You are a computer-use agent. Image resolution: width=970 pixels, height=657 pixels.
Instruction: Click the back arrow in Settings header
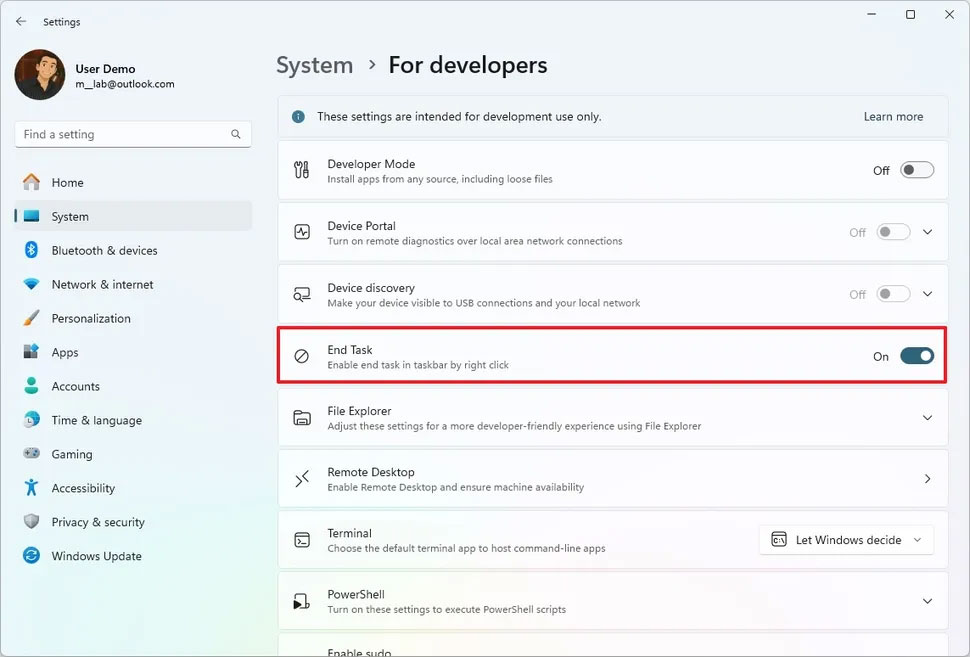pos(21,21)
